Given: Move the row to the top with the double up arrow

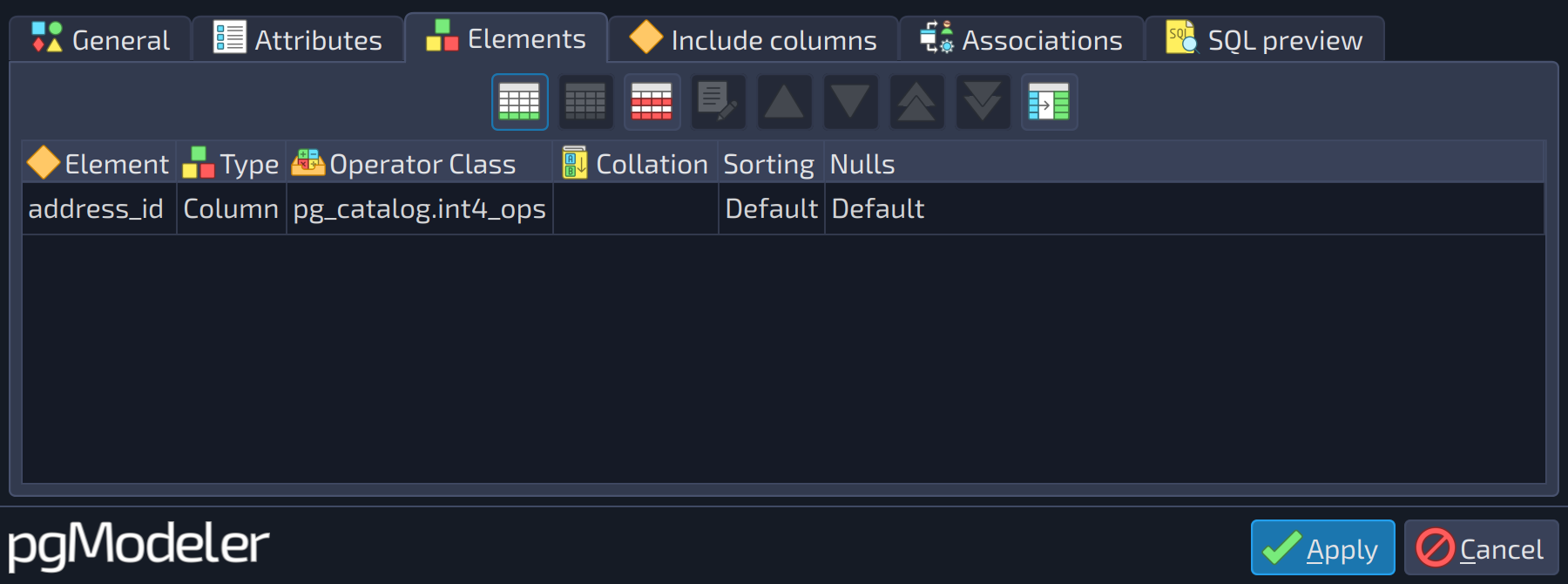Looking at the screenshot, I should (x=916, y=102).
